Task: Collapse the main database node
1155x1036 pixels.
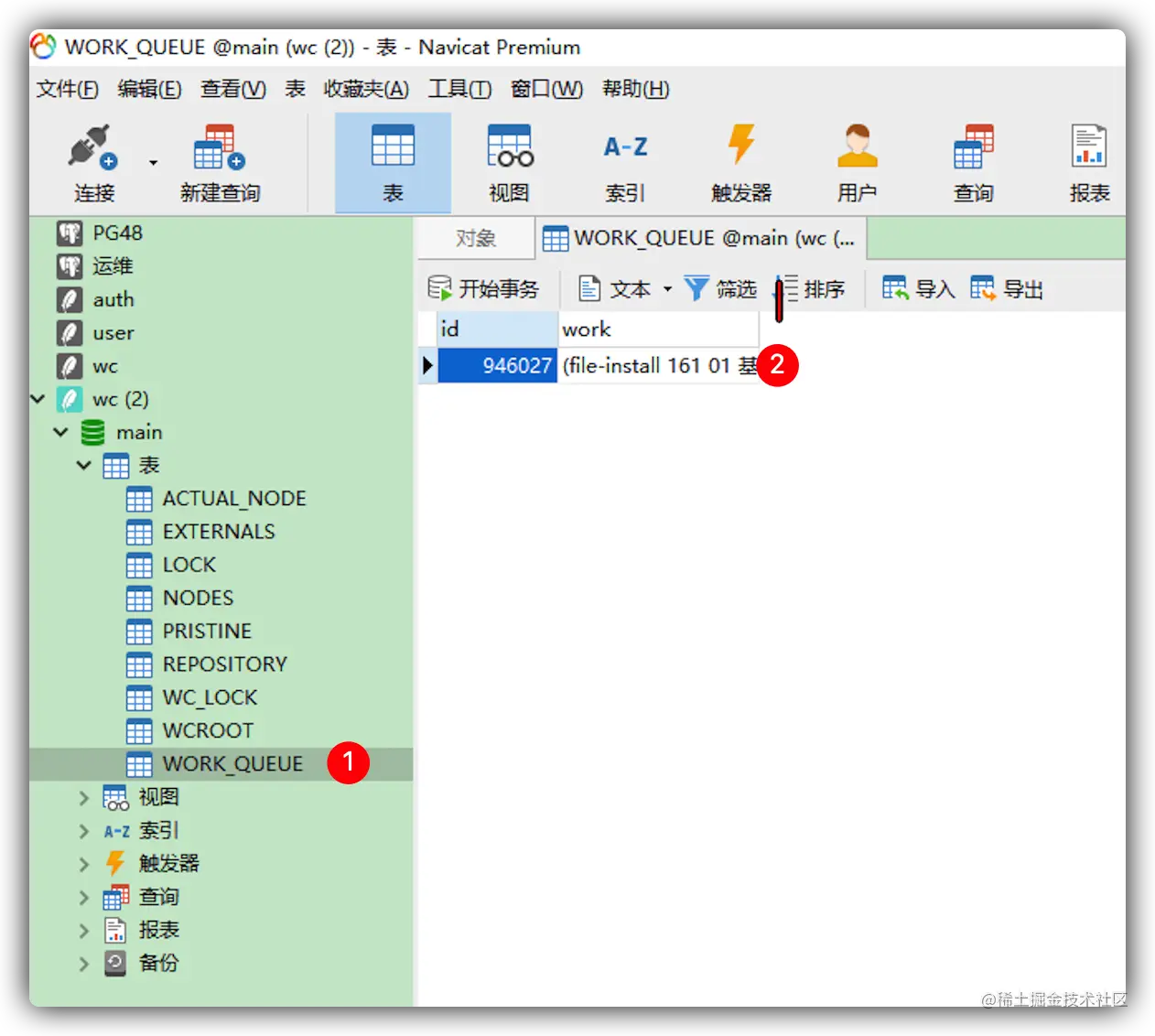Action: pos(60,432)
